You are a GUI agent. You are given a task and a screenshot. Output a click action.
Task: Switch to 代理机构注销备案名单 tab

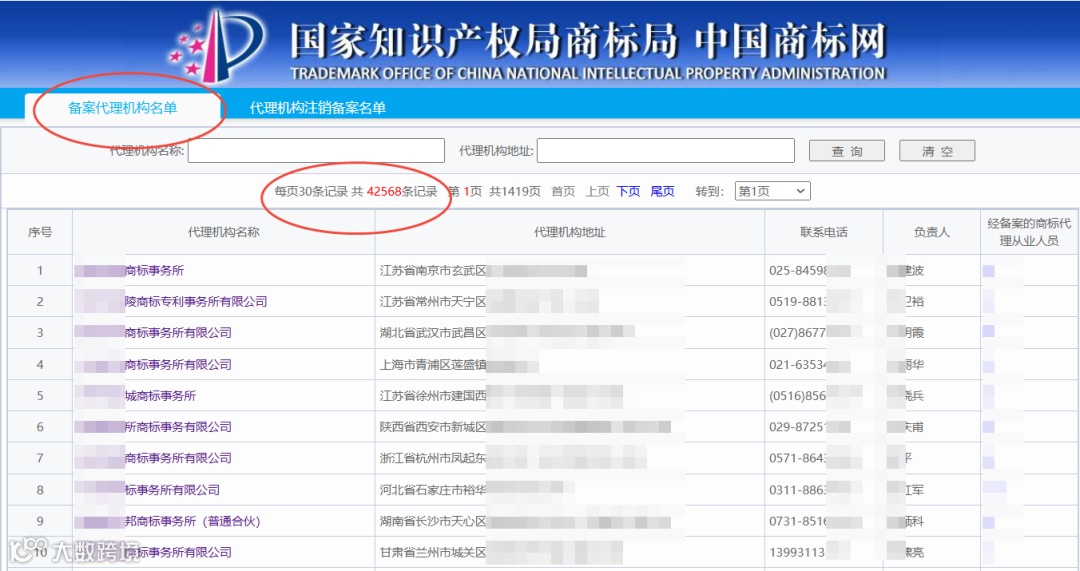[x=318, y=107]
